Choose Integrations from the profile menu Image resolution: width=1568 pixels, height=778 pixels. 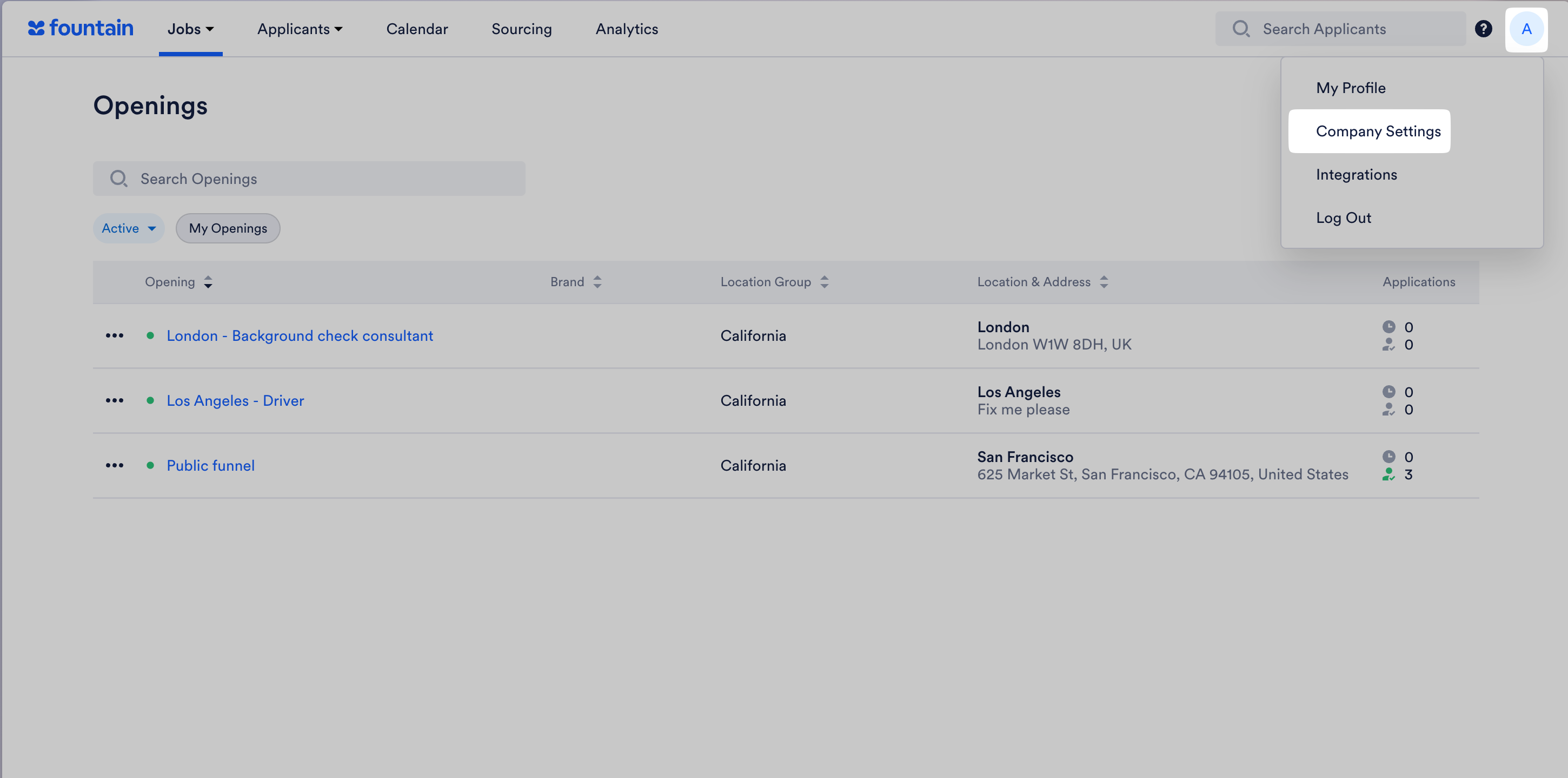[1356, 175]
